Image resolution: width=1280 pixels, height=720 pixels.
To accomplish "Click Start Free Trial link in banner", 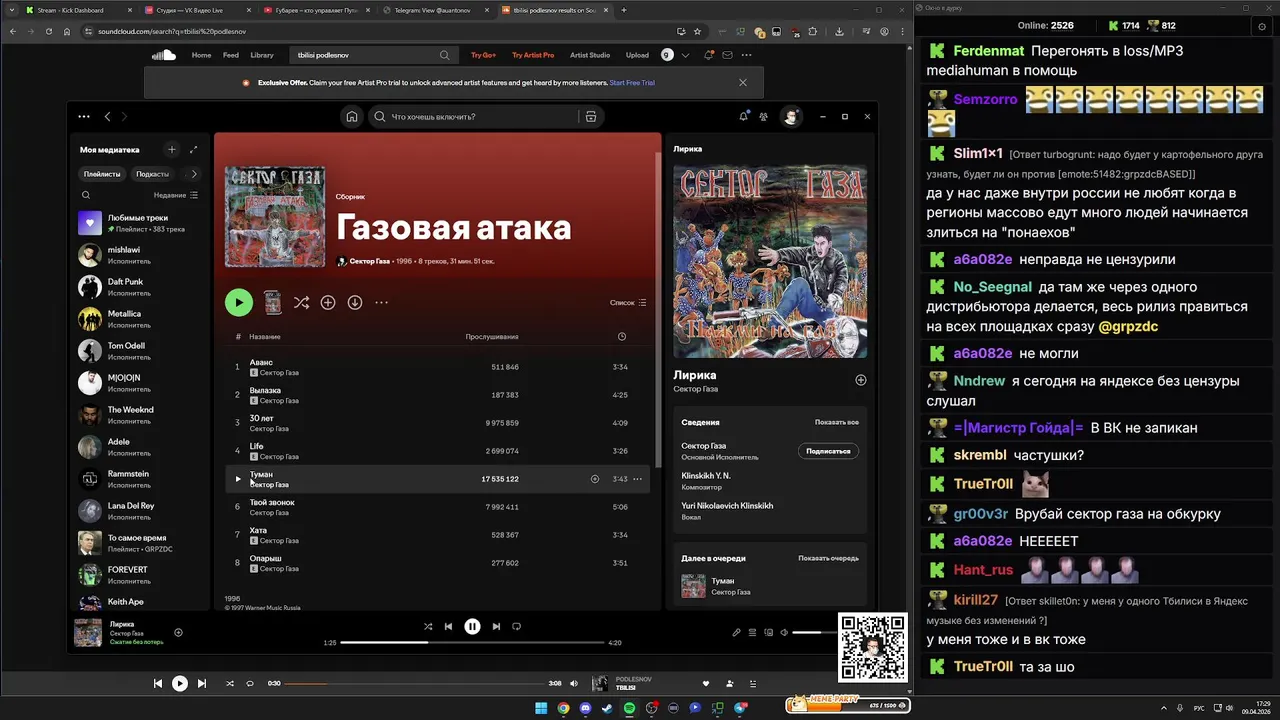I will point(632,83).
